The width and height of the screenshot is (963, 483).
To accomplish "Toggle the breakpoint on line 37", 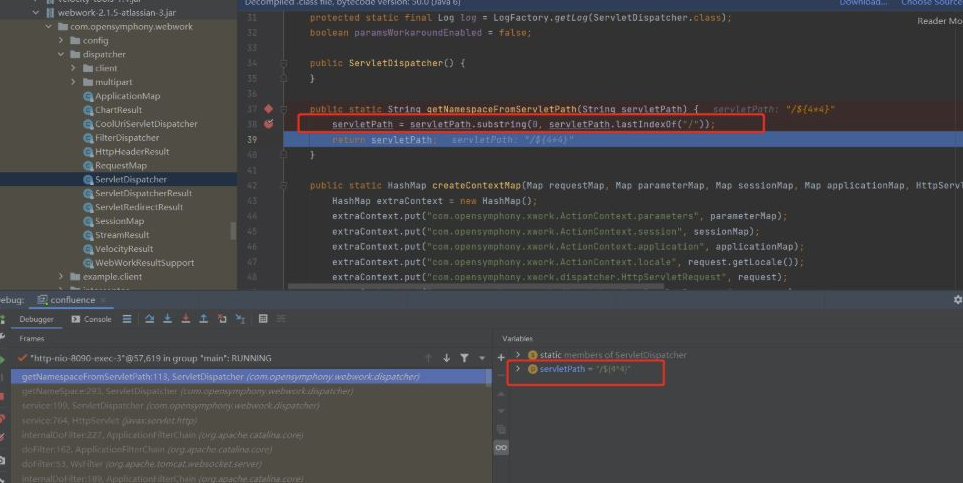I will click(268, 108).
